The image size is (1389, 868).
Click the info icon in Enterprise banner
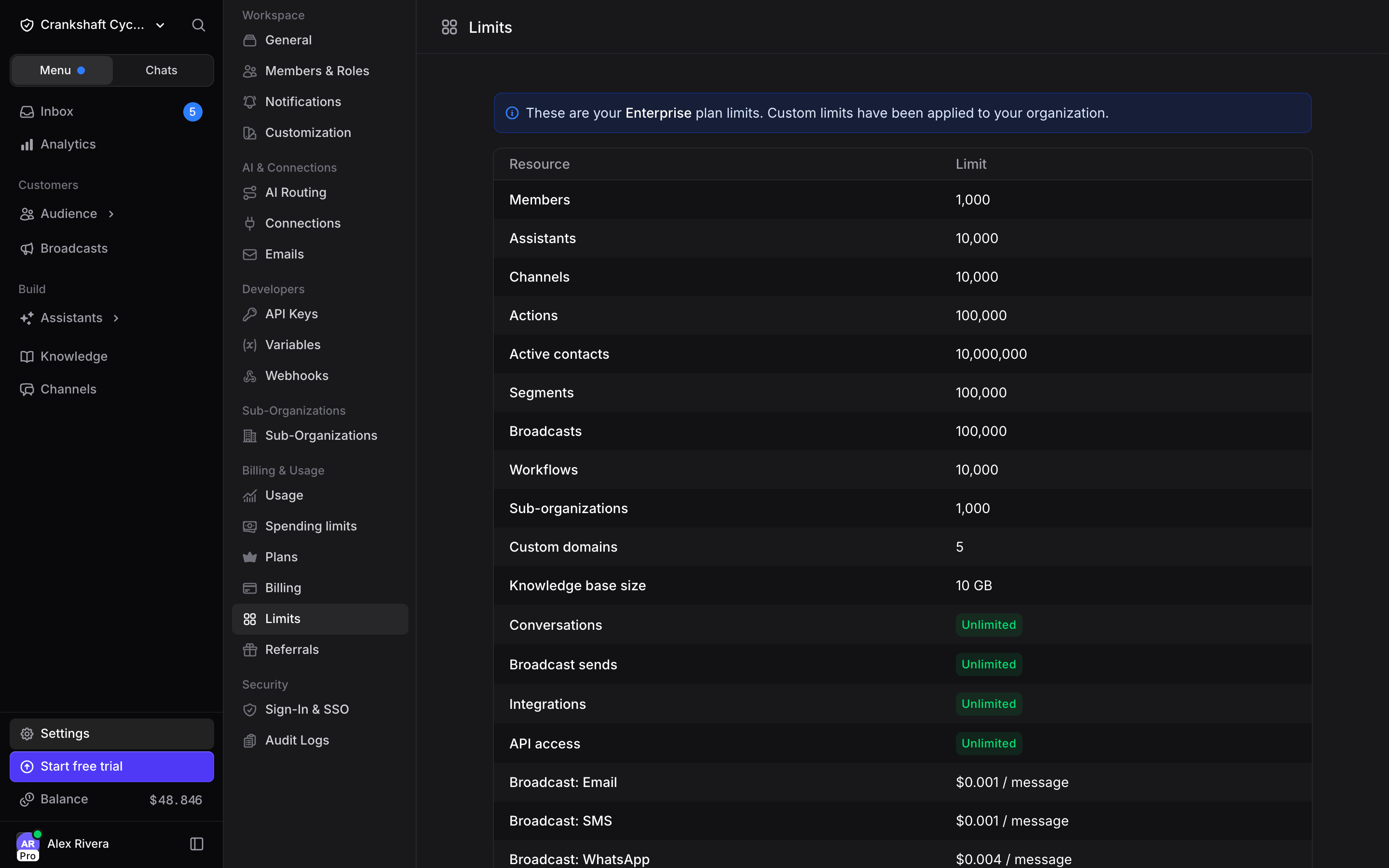tap(512, 113)
